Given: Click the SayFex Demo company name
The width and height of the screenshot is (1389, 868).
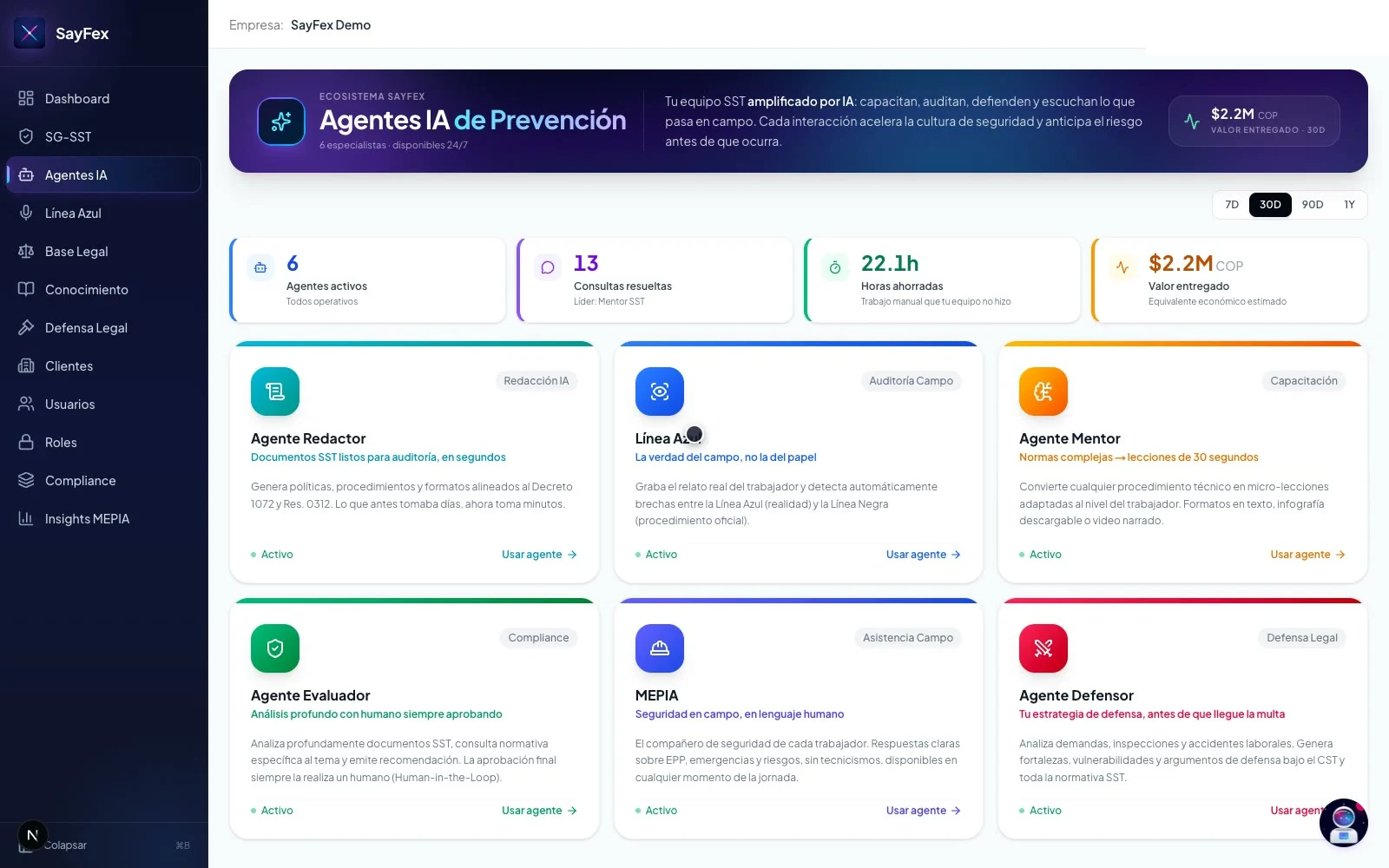Looking at the screenshot, I should pyautogui.click(x=331, y=25).
